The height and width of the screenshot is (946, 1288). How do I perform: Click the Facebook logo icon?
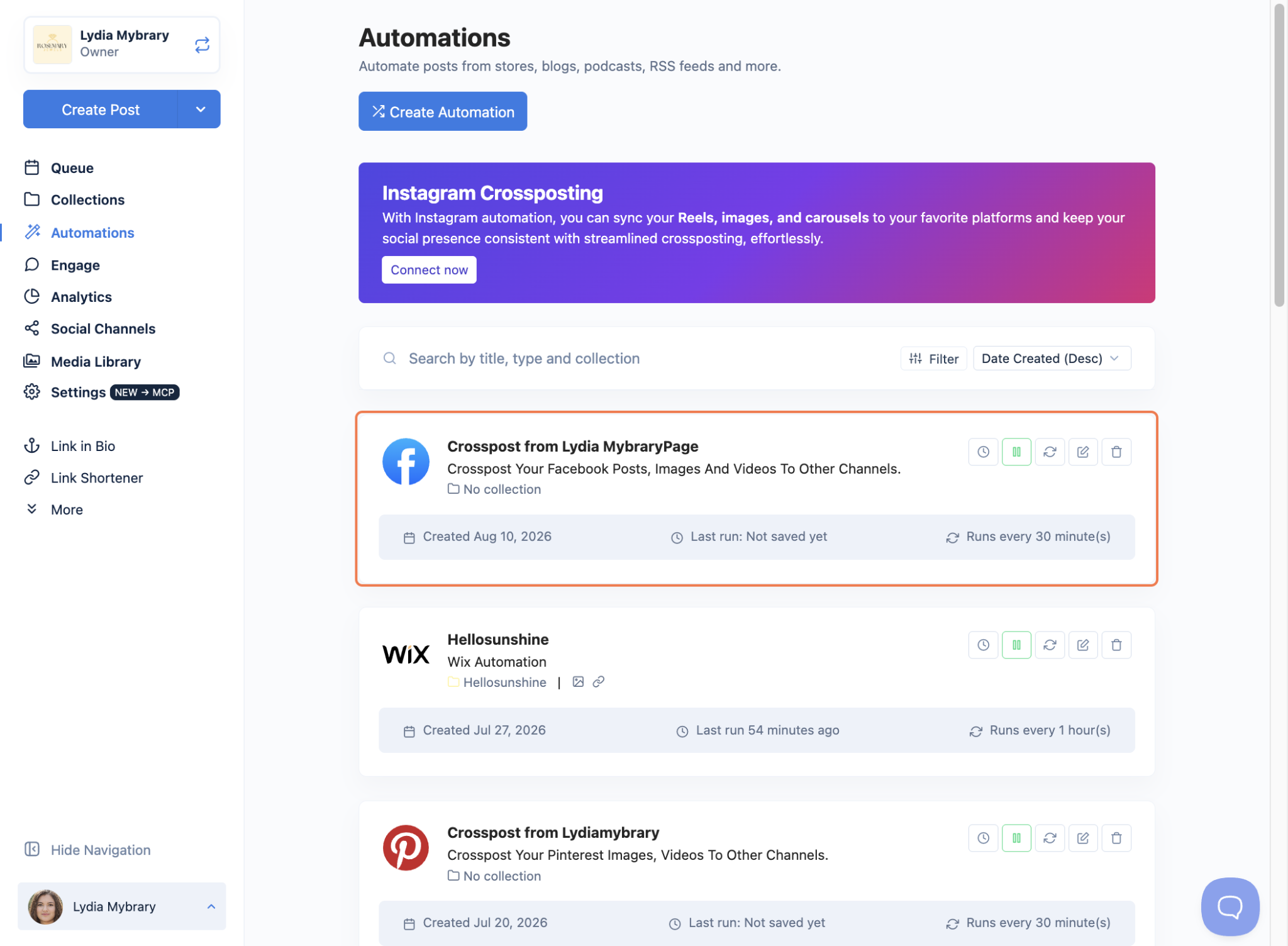tap(406, 462)
